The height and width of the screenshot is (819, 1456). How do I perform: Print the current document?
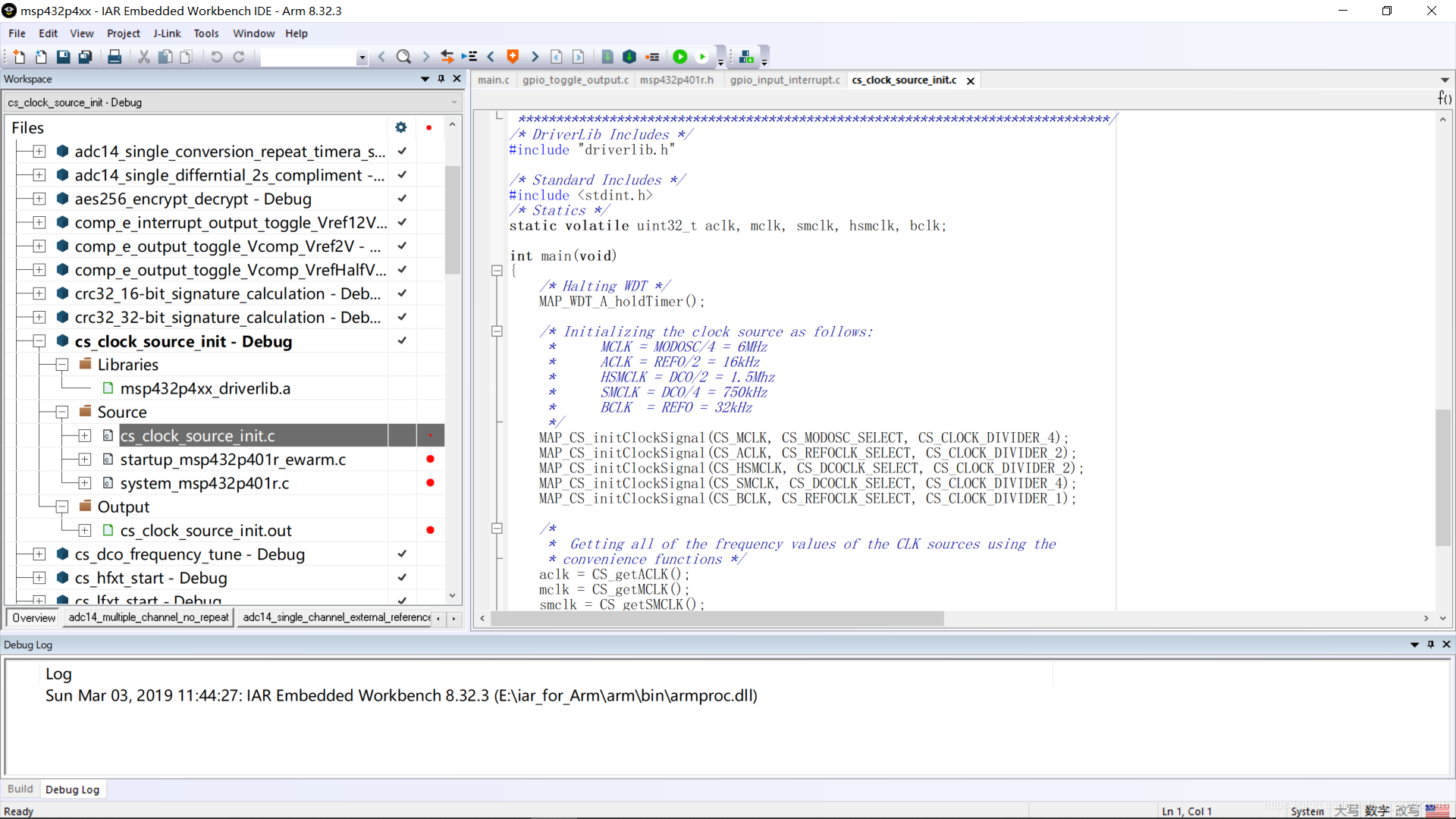[x=115, y=57]
